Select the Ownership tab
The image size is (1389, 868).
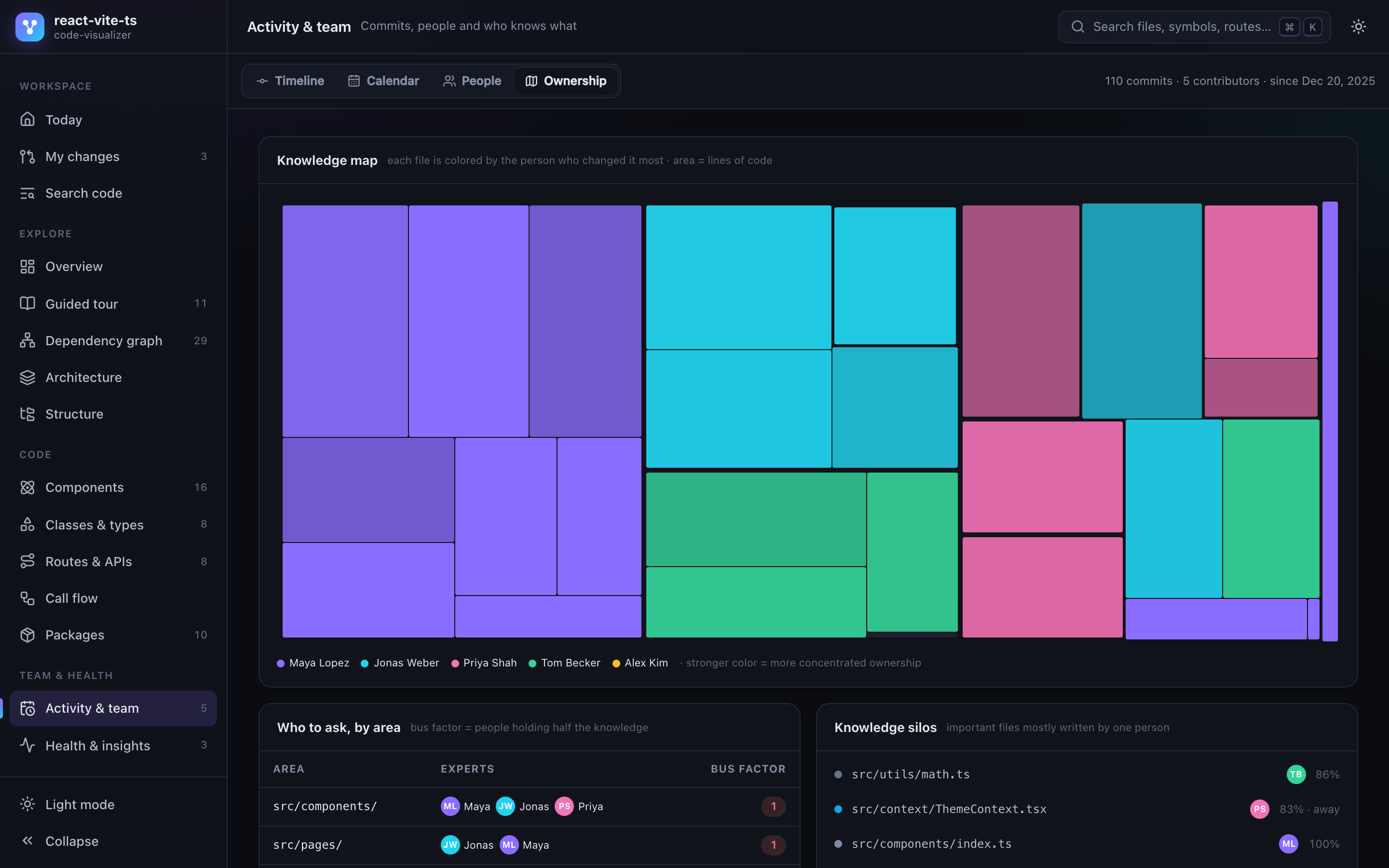565,81
